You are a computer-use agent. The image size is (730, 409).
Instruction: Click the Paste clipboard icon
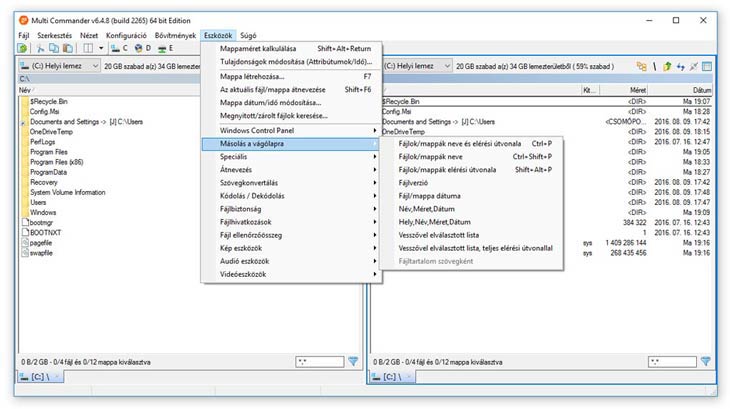[x=67, y=48]
